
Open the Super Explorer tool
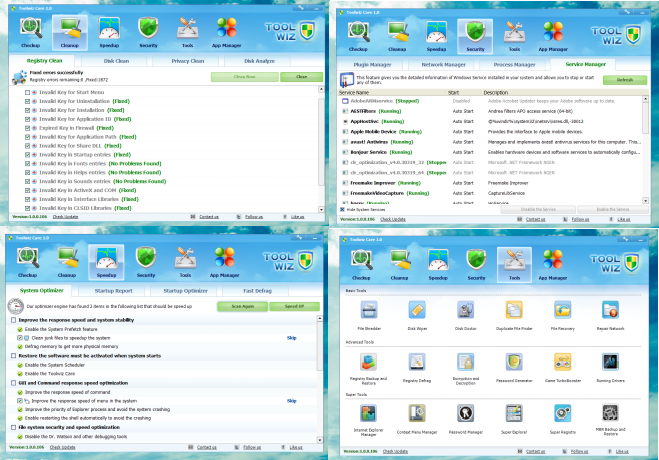[x=514, y=414]
